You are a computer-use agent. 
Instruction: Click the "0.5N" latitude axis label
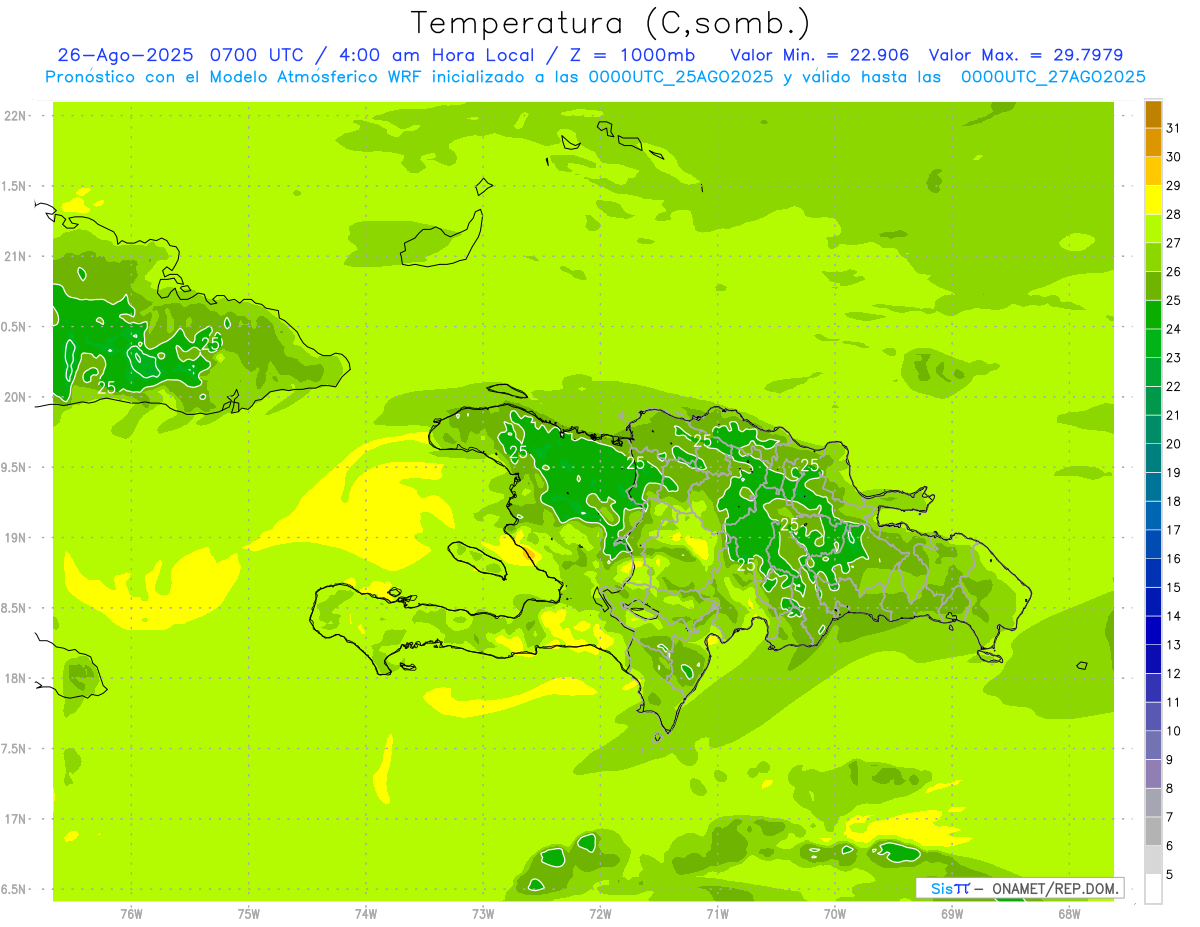coord(14,327)
